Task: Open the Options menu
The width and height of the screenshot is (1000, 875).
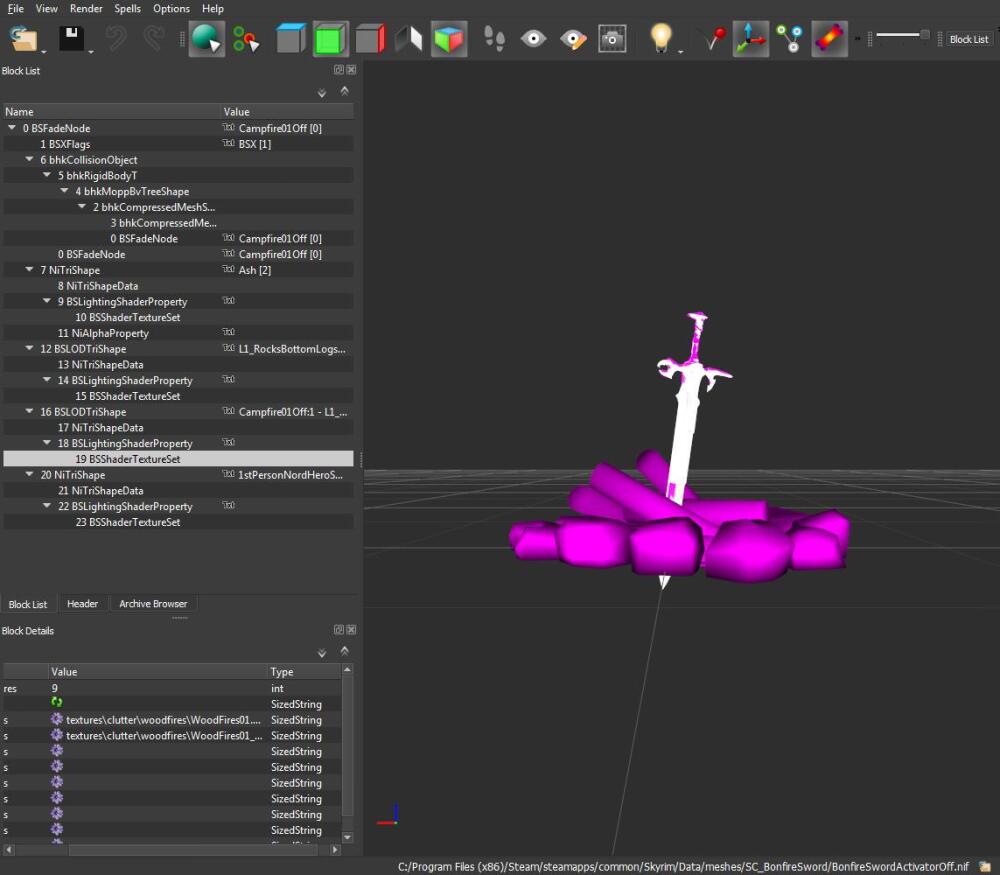Action: [x=172, y=8]
